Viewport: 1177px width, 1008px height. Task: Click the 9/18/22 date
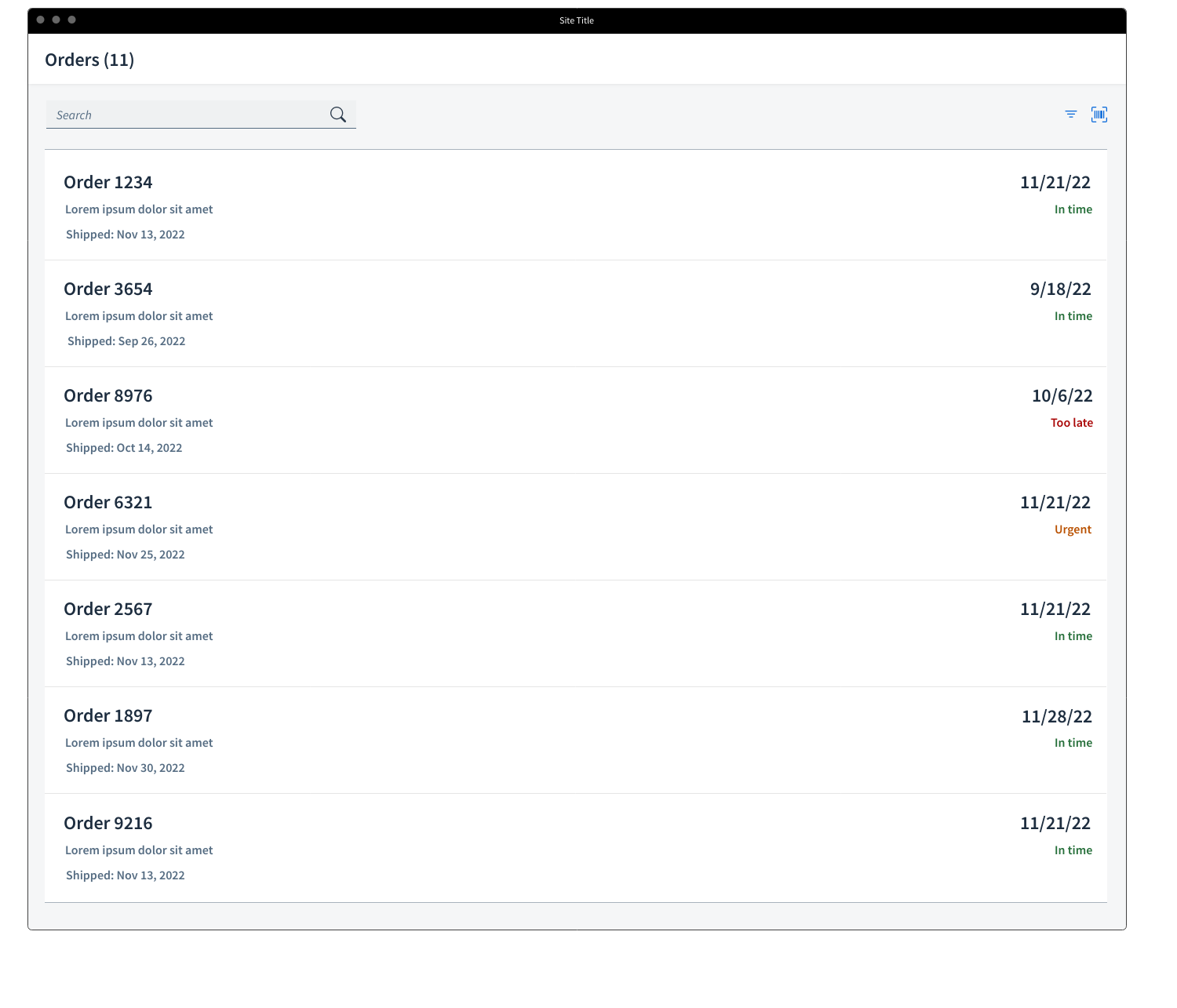coord(1061,289)
